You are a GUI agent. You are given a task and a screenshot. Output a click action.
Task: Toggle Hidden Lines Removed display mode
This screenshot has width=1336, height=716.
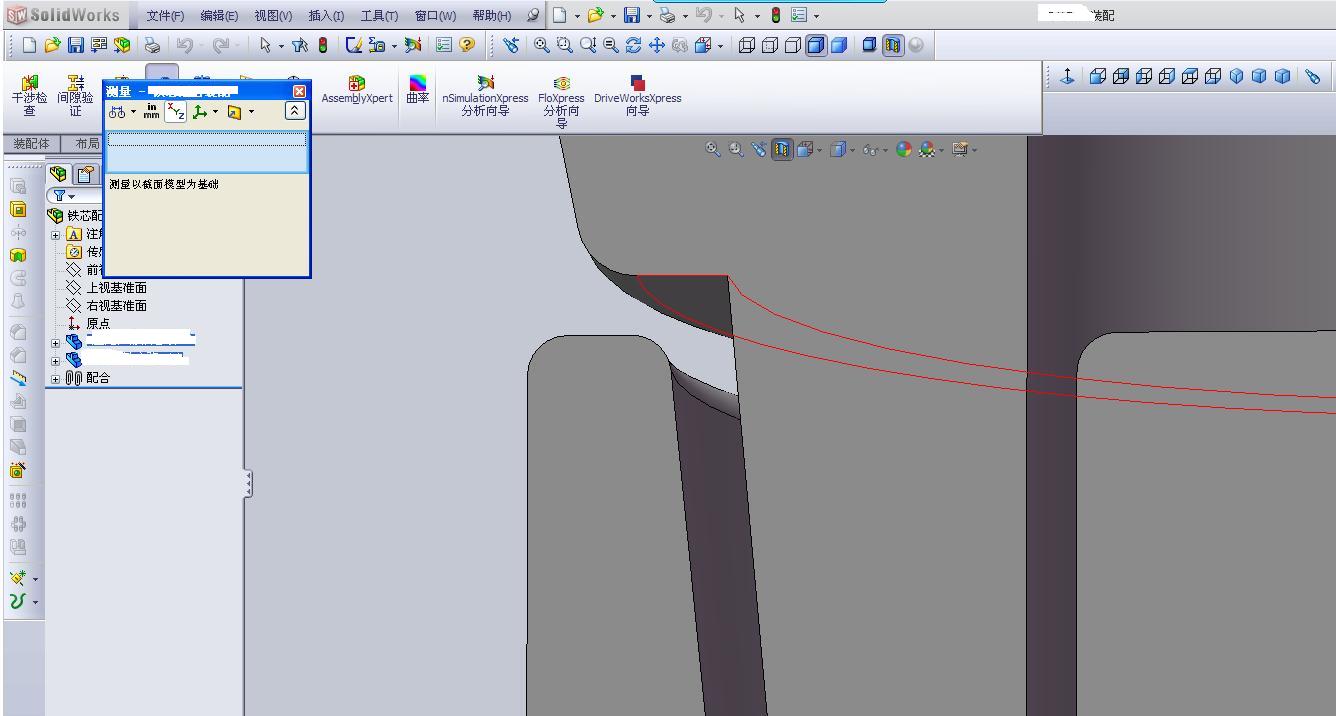pos(792,45)
